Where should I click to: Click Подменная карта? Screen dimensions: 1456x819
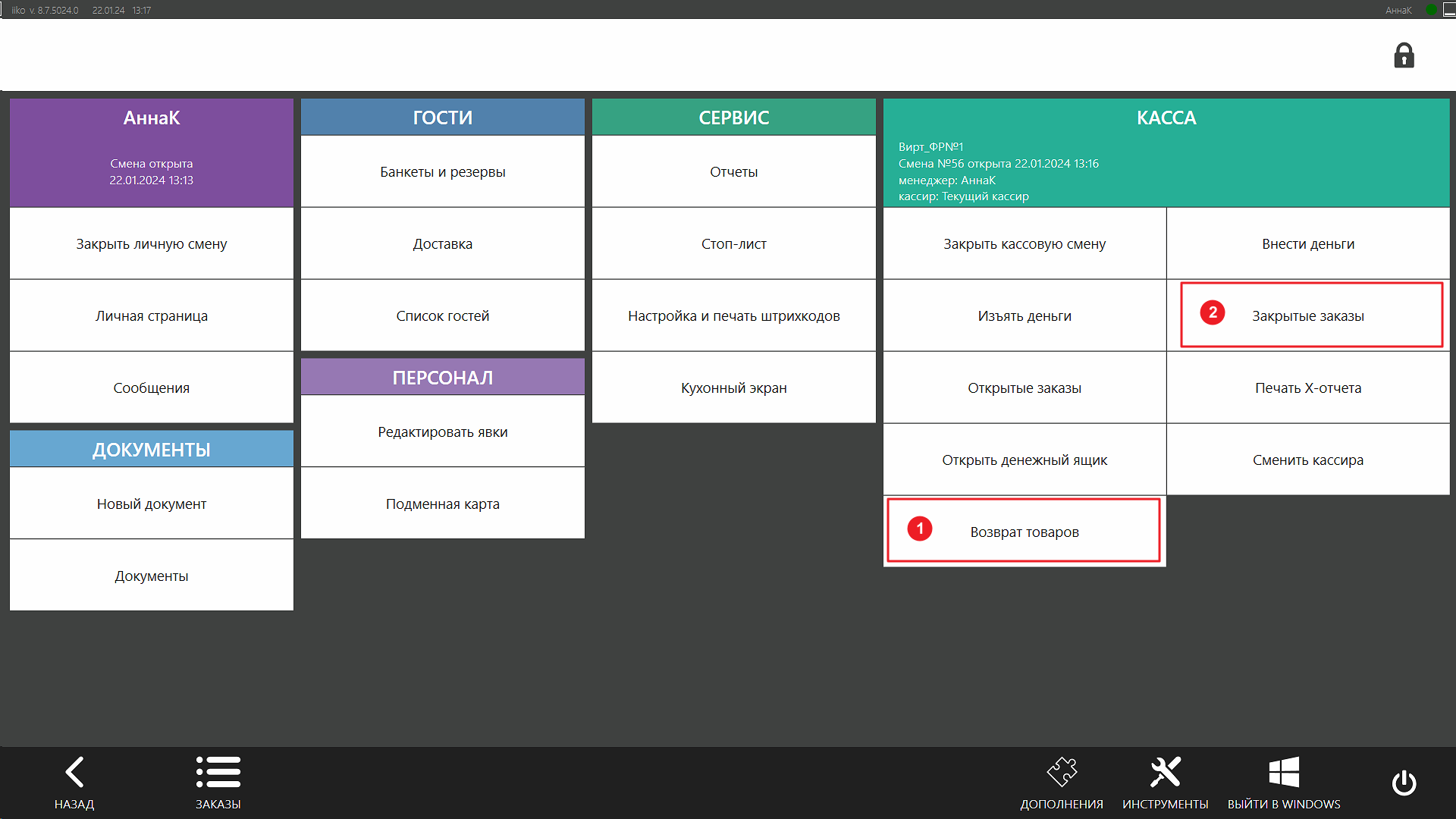[443, 504]
